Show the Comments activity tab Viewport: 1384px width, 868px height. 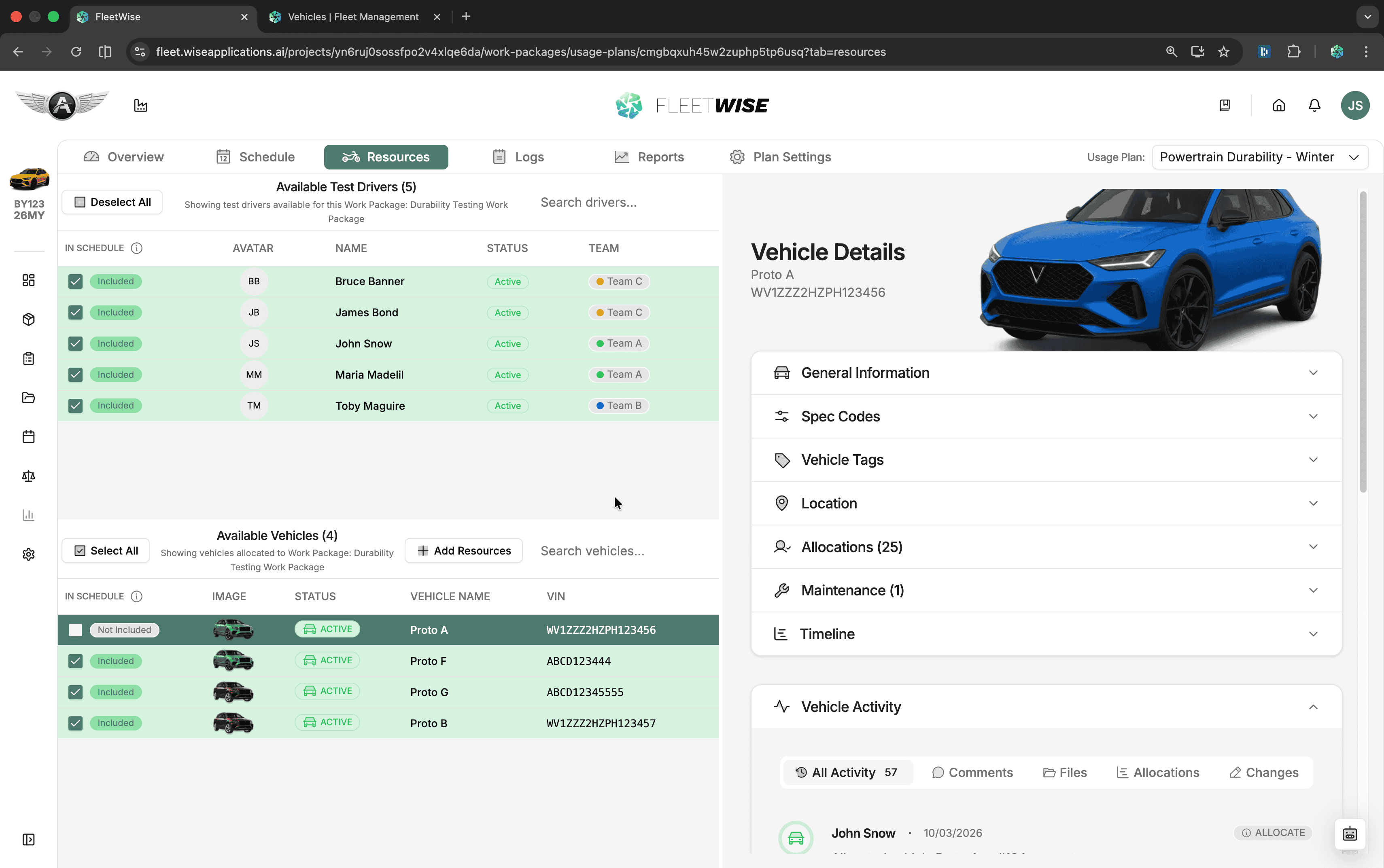pos(972,773)
